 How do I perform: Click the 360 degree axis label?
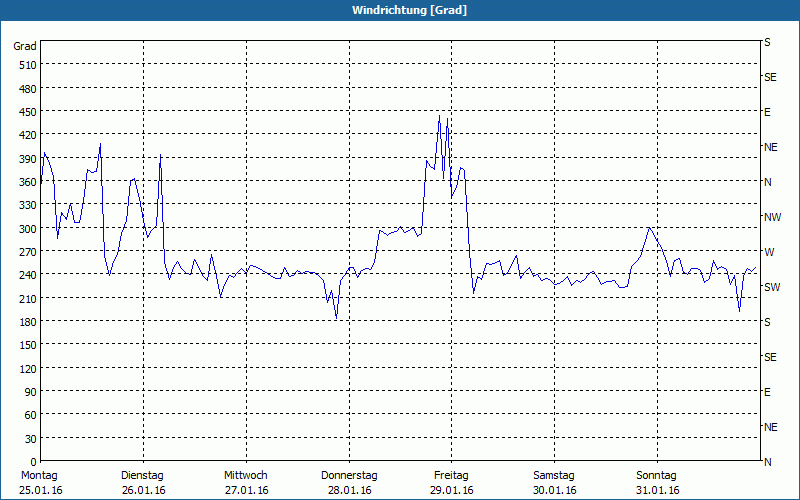28,182
